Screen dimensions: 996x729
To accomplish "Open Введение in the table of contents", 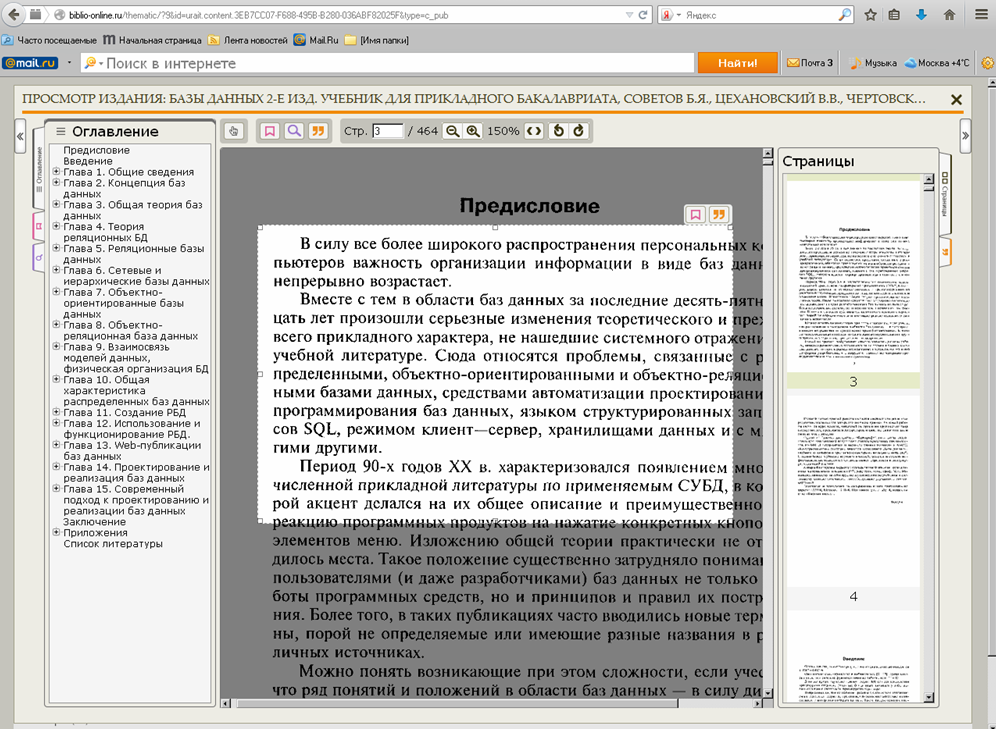I will point(88,161).
